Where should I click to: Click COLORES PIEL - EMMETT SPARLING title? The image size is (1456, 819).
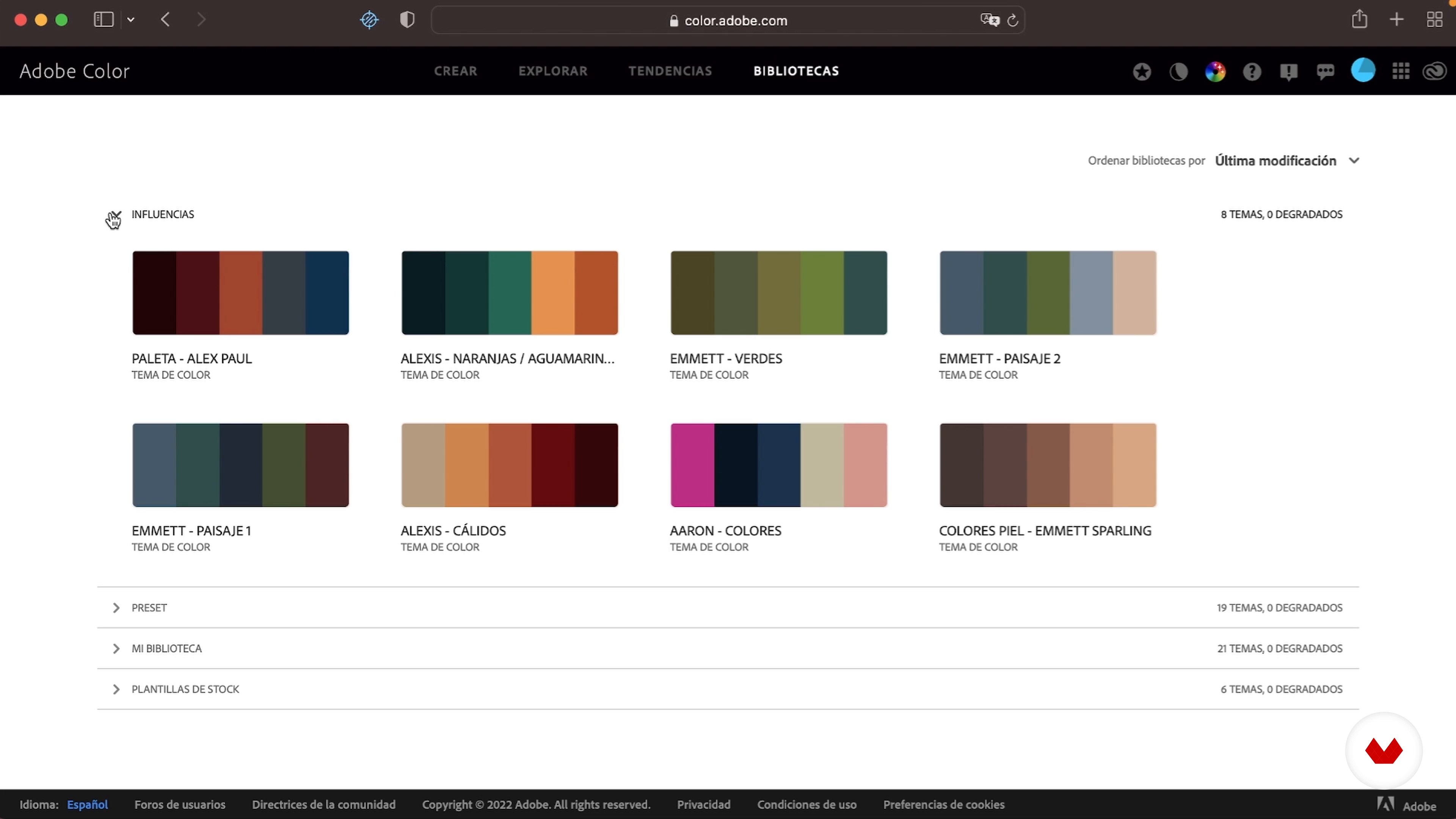click(x=1045, y=531)
